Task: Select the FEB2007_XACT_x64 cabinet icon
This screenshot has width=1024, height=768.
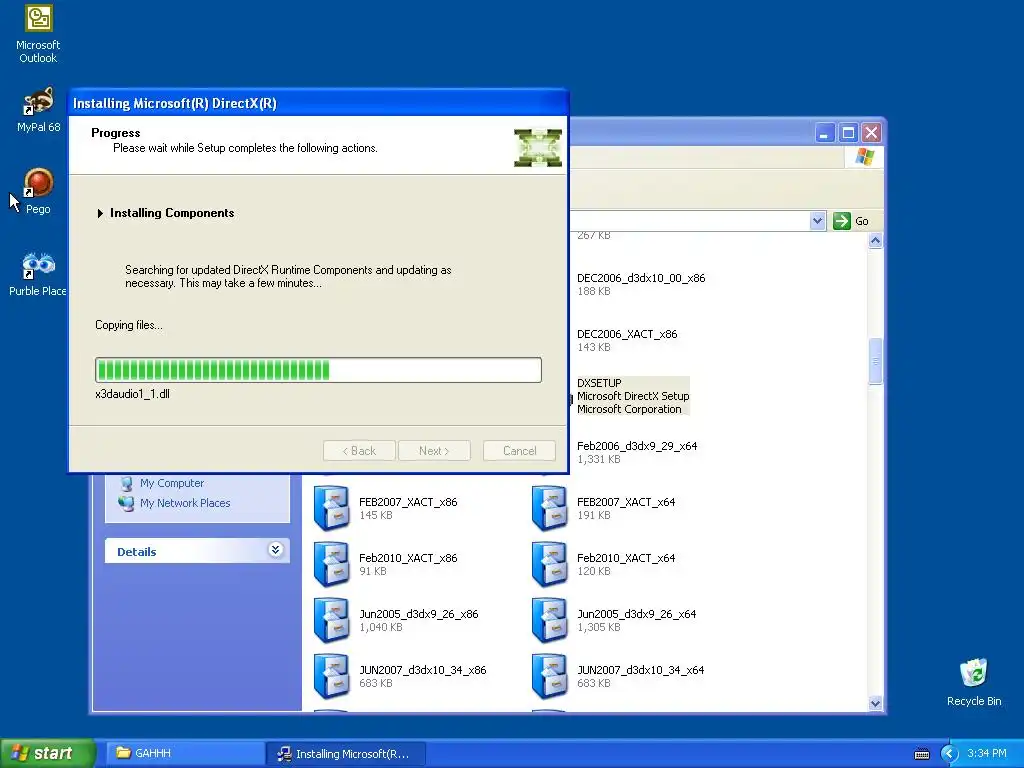Action: (549, 507)
